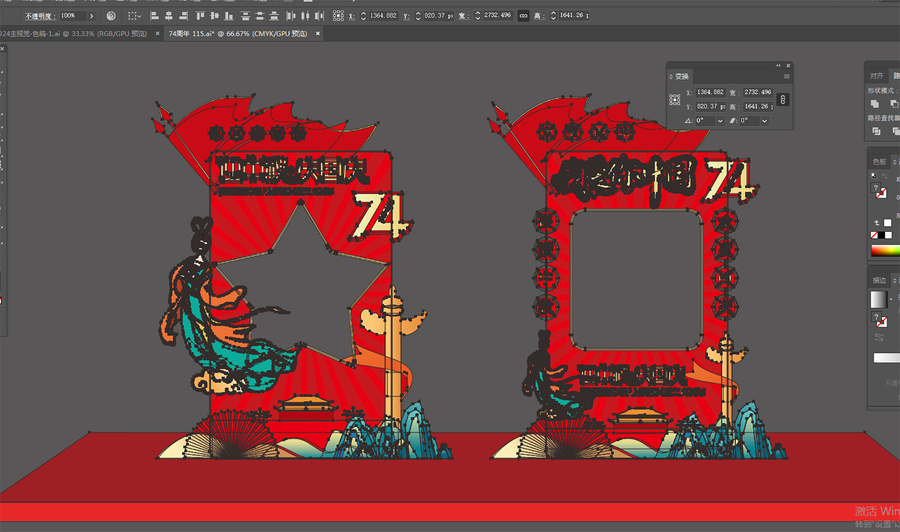Click horizontal distribute right icon
Image resolution: width=900 pixels, height=532 pixels.
(320, 16)
